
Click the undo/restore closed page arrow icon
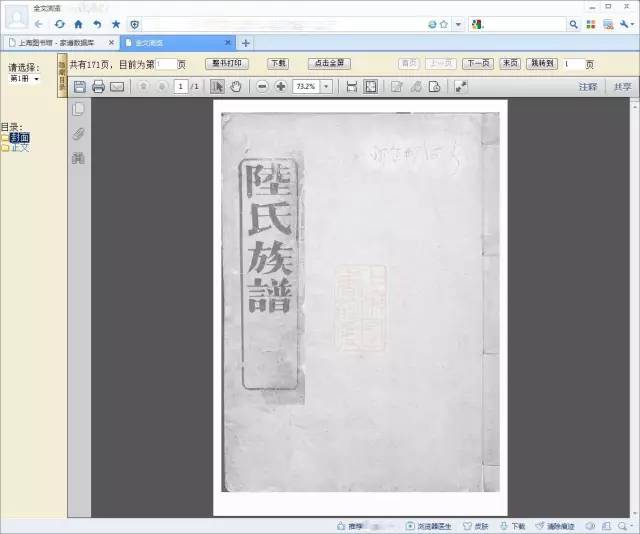[x=97, y=24]
